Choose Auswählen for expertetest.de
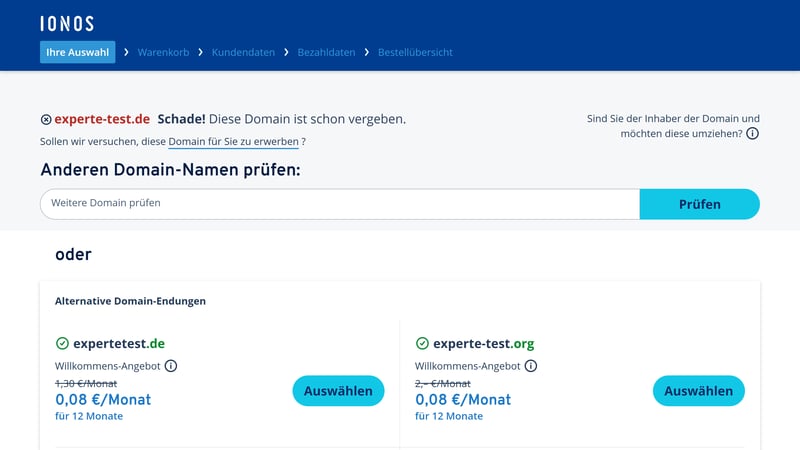 tap(338, 391)
